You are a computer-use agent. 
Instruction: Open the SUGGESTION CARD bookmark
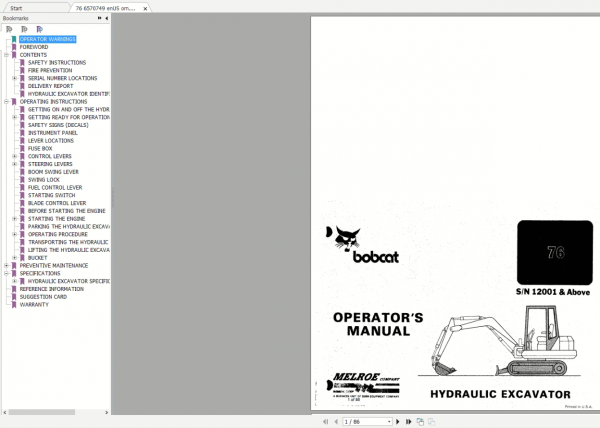click(x=43, y=297)
